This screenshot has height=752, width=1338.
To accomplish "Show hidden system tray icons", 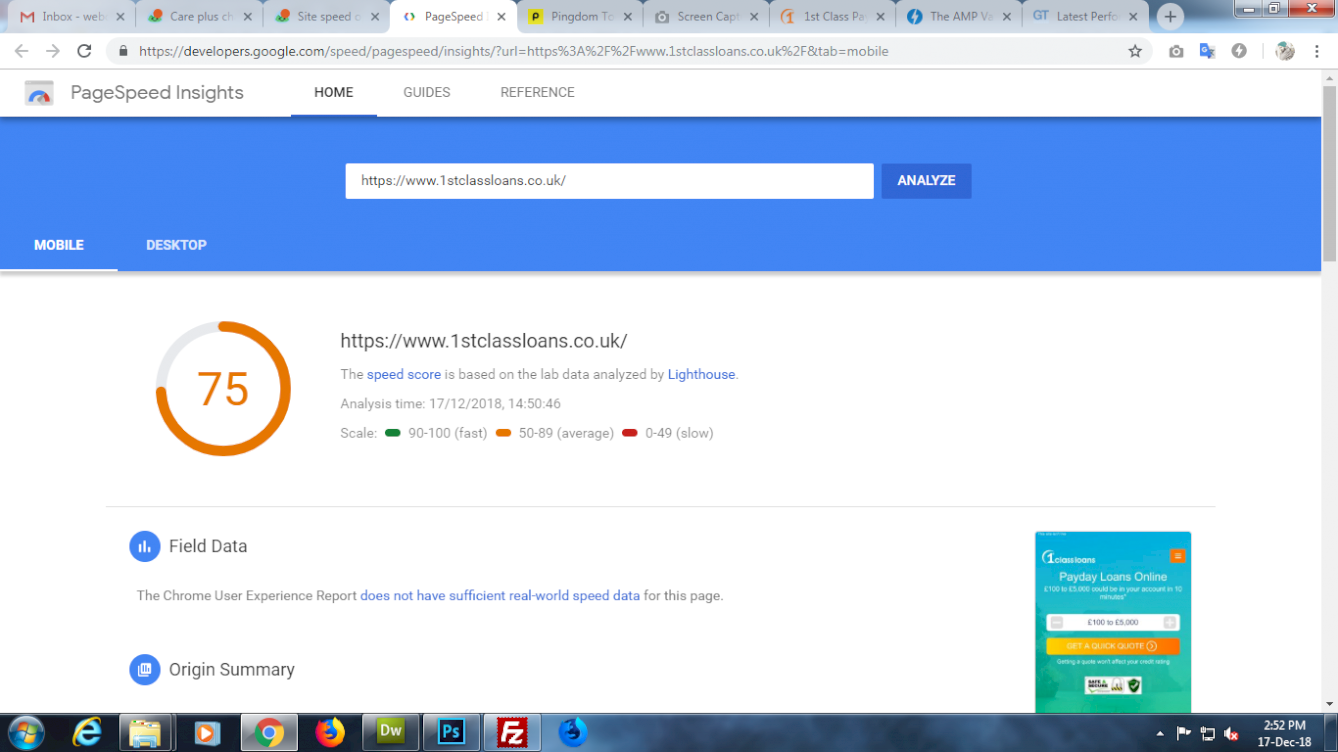I will [1160, 734].
